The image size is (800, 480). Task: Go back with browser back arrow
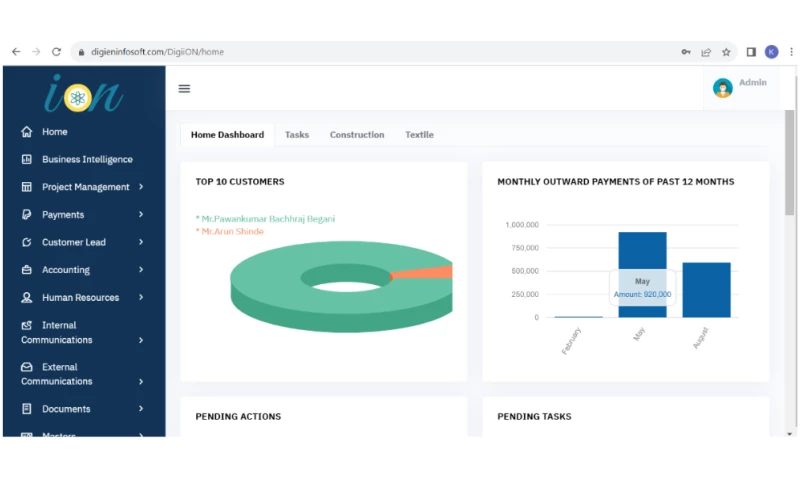(x=16, y=52)
